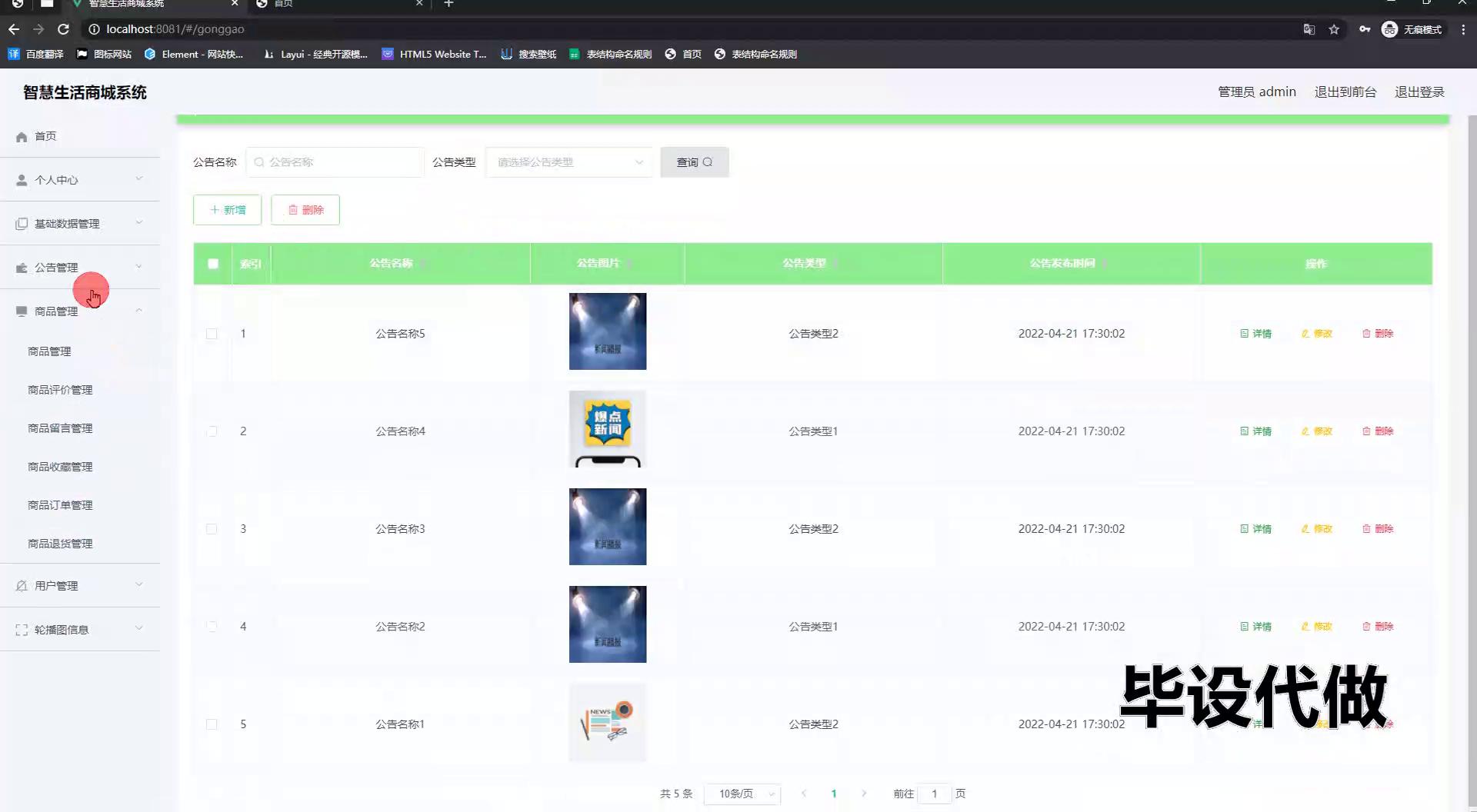Click the 公告名称 search input field
Screen dimensions: 1477x812
pos(335,162)
